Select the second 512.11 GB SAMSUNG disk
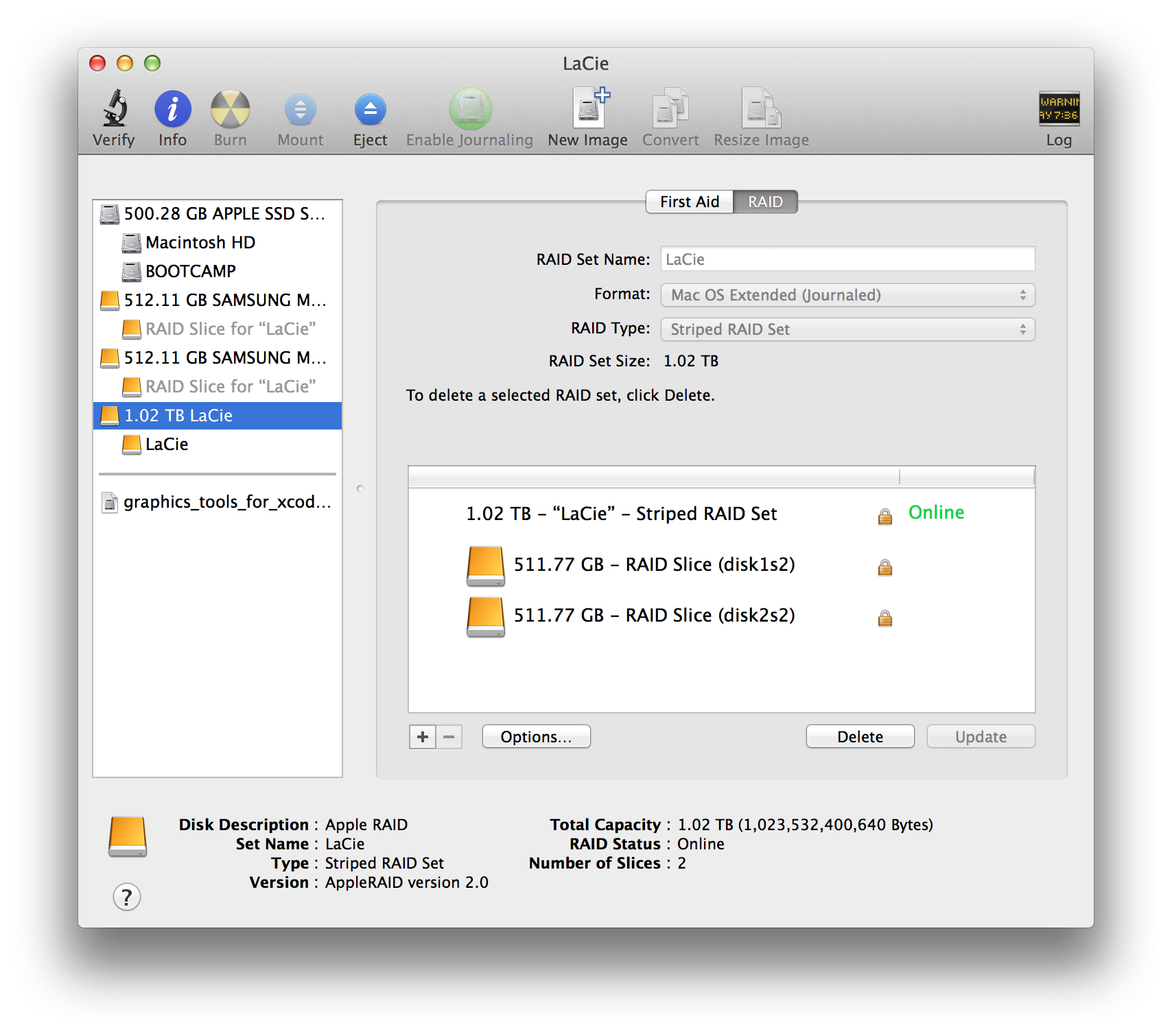This screenshot has height=1036, width=1172. click(x=218, y=358)
